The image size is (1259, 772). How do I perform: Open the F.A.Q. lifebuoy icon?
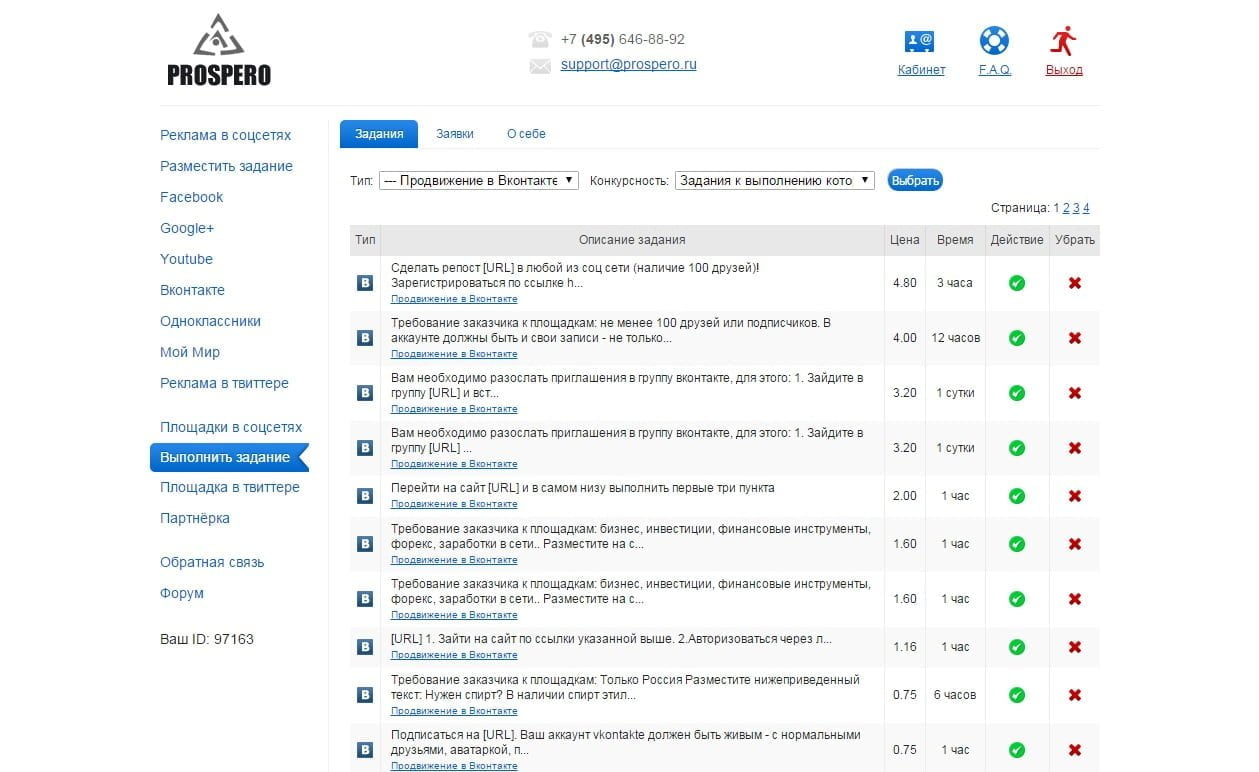coord(994,41)
